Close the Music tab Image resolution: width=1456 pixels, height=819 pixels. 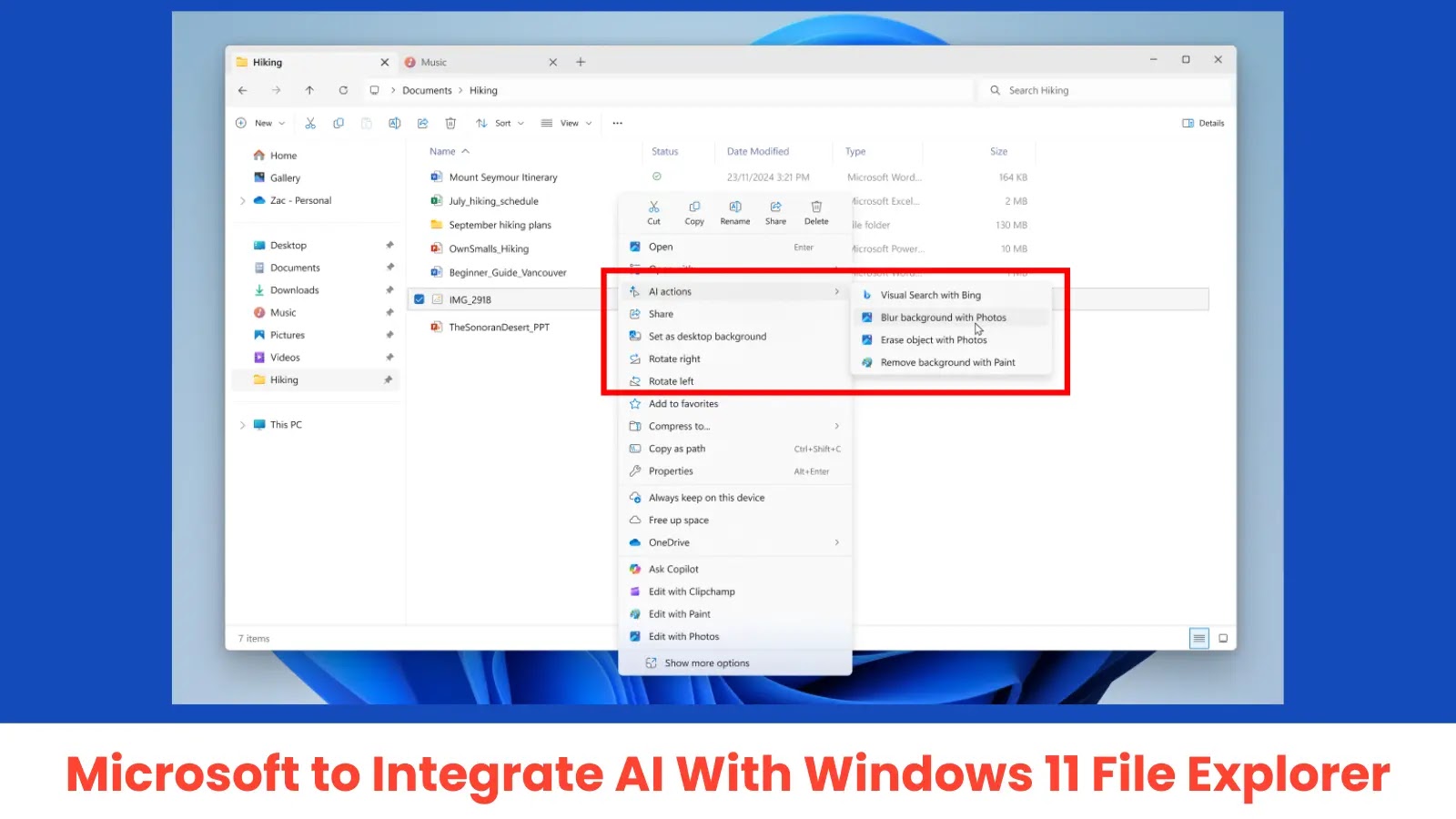tap(553, 62)
